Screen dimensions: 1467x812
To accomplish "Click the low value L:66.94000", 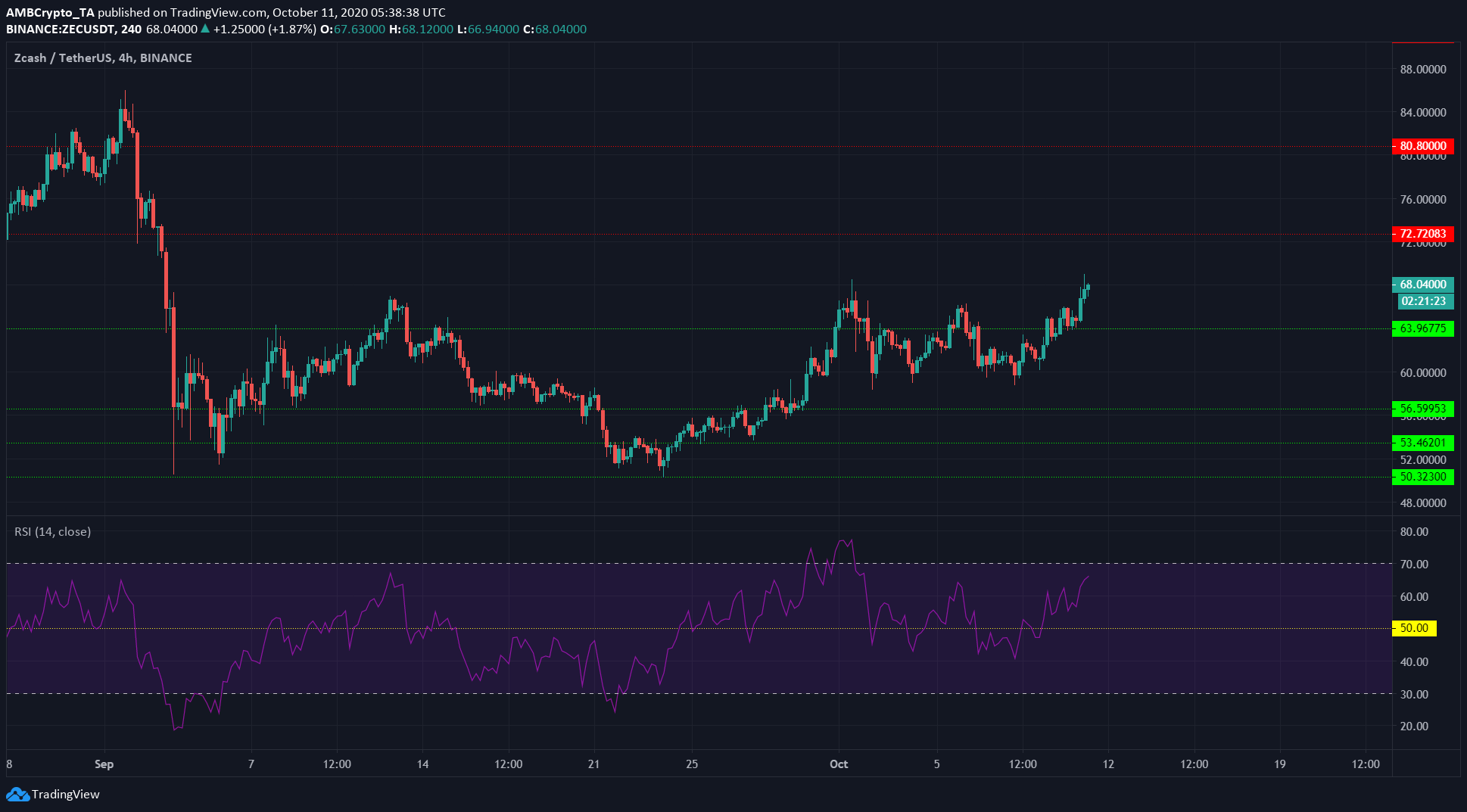I will click(488, 30).
